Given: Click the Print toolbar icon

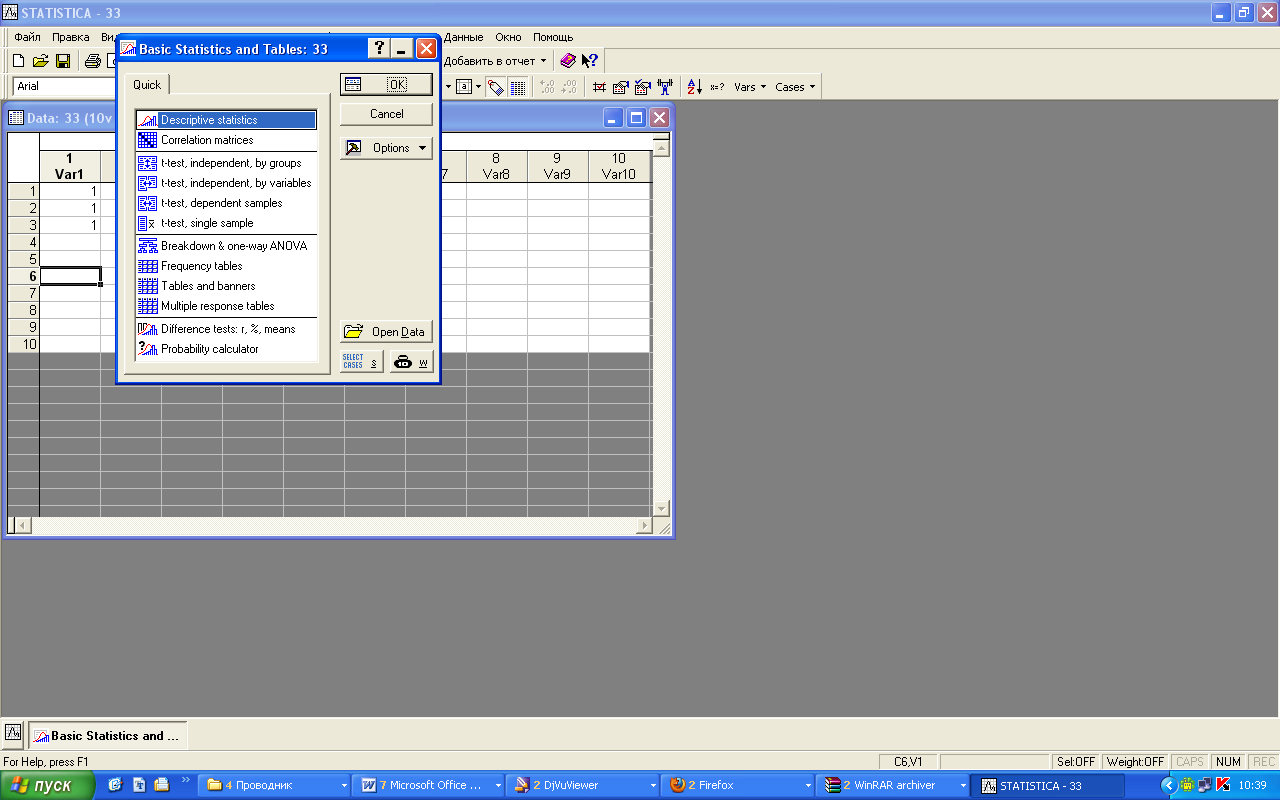Looking at the screenshot, I should tap(92, 61).
